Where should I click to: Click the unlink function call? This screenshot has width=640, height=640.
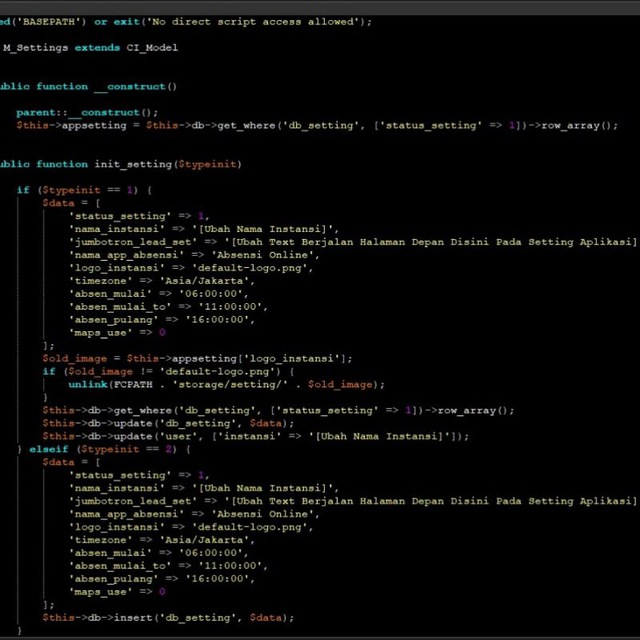(x=88, y=384)
